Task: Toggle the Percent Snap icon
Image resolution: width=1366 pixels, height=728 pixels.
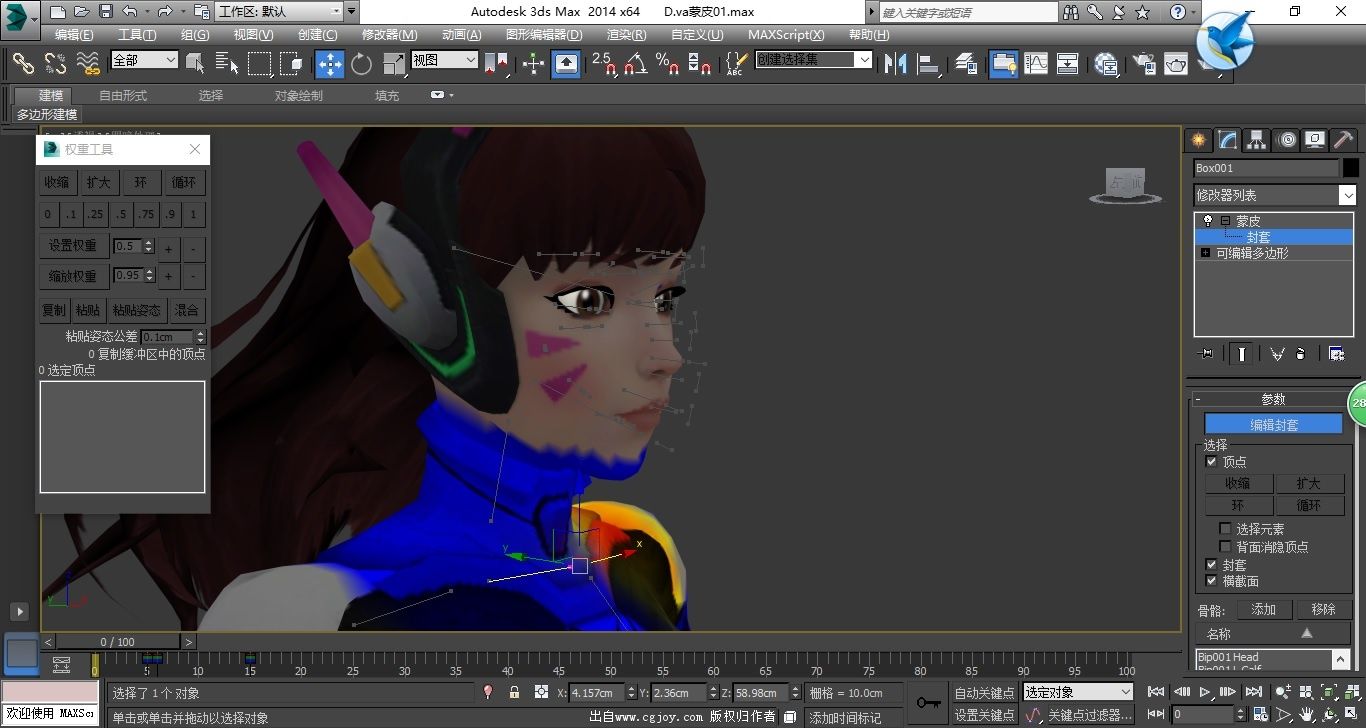Action: [x=667, y=64]
